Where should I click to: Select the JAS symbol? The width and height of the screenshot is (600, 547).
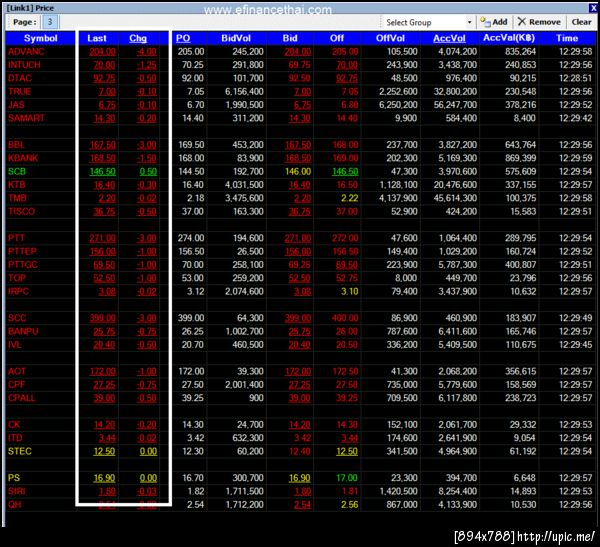coord(16,105)
